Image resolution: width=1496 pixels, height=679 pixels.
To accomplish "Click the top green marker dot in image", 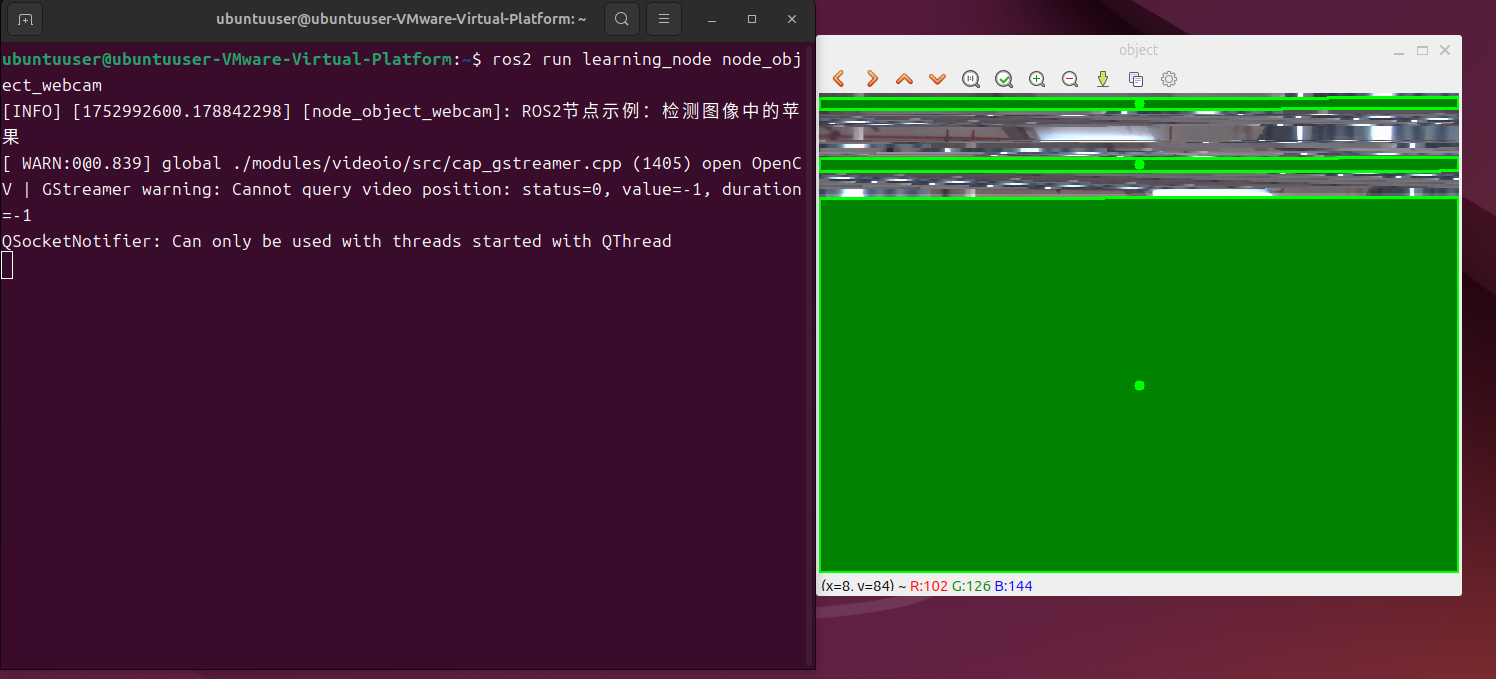I will pos(1139,103).
